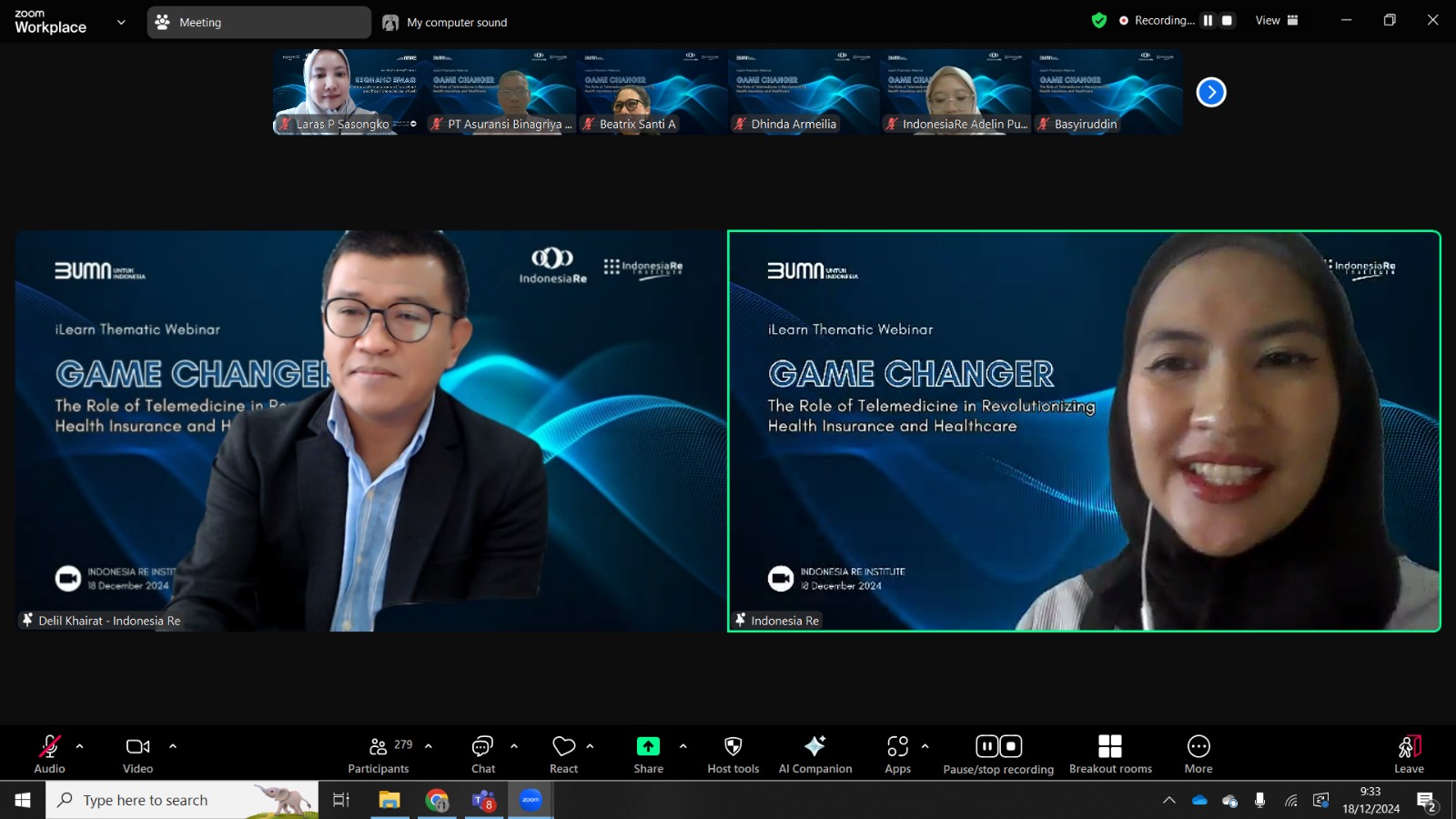Expand the Chat options arrow

tap(514, 746)
